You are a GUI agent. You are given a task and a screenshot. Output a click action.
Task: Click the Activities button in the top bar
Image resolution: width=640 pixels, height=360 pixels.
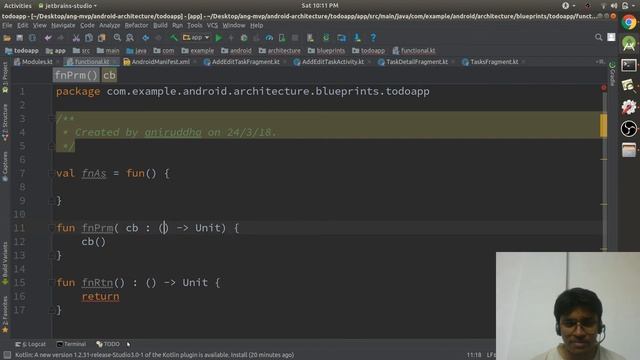(18, 6)
